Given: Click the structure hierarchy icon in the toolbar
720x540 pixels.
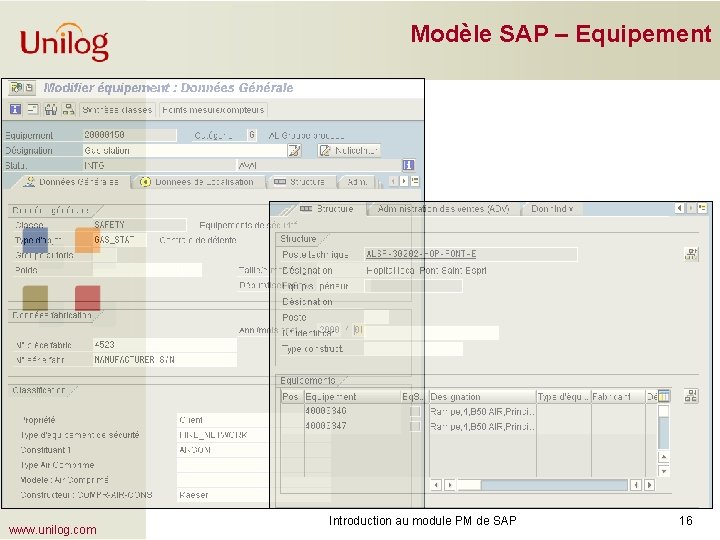Looking at the screenshot, I should 68,109.
